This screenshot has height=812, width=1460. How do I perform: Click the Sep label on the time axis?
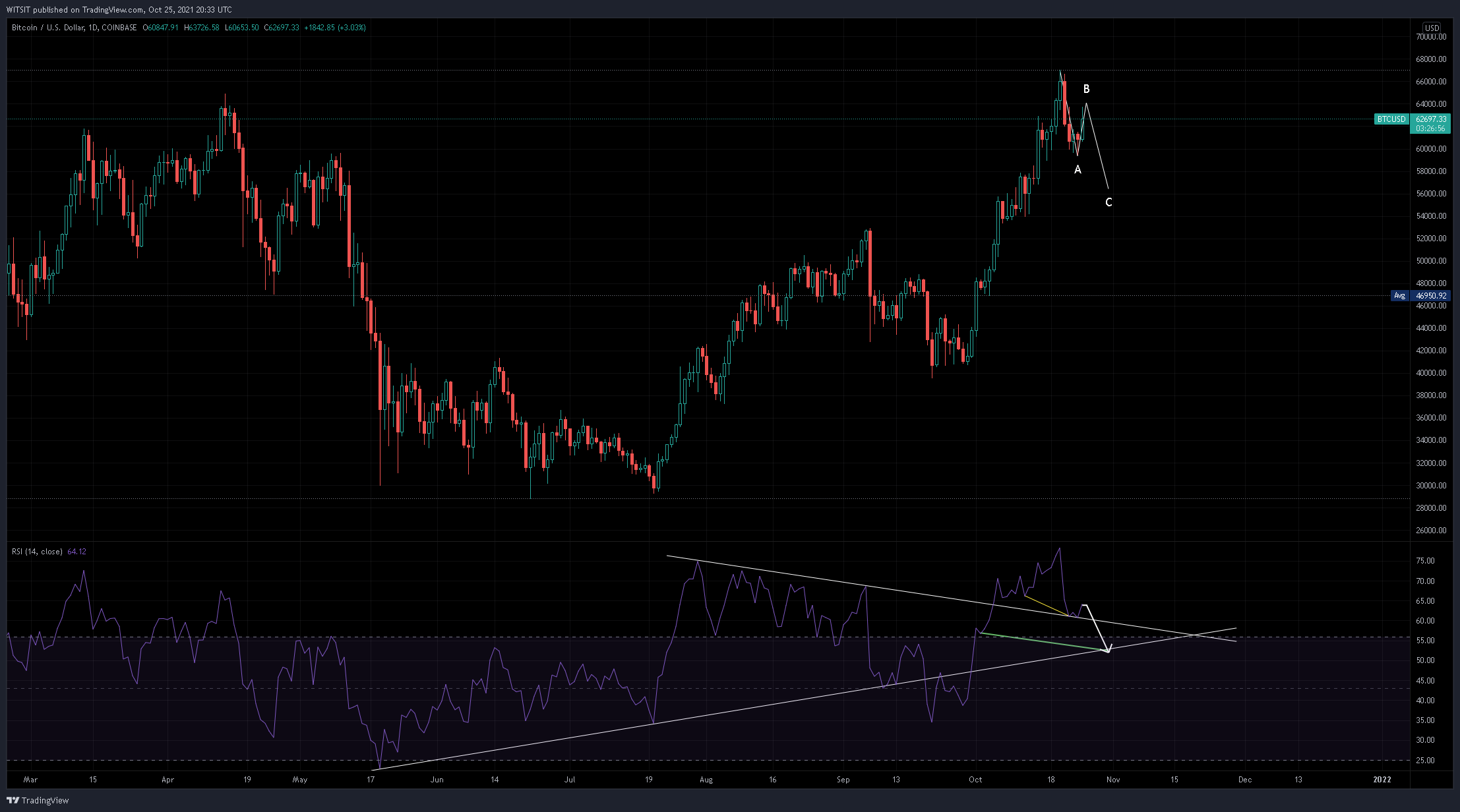click(x=843, y=780)
